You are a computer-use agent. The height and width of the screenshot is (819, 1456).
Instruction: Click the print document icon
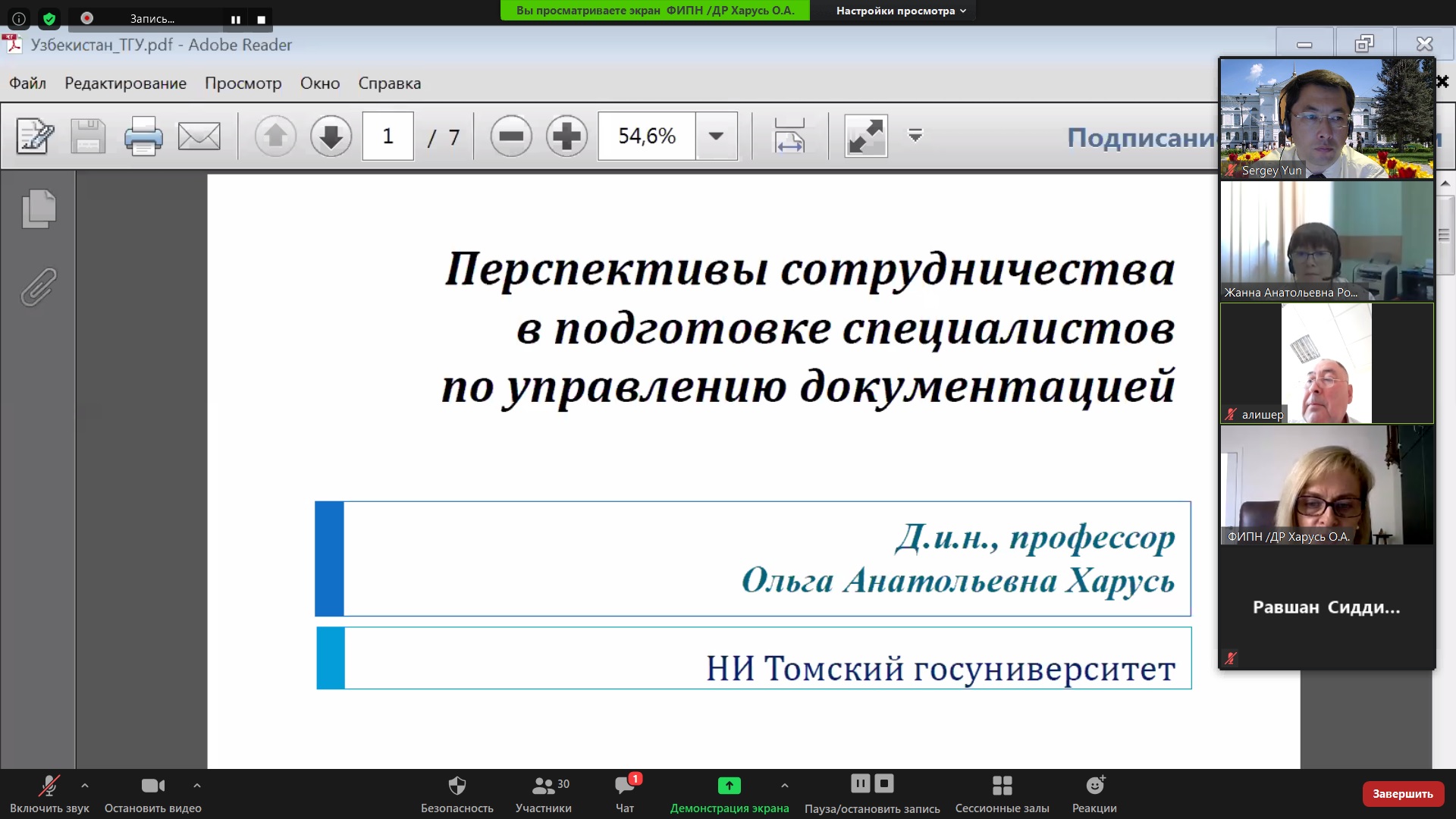click(143, 136)
